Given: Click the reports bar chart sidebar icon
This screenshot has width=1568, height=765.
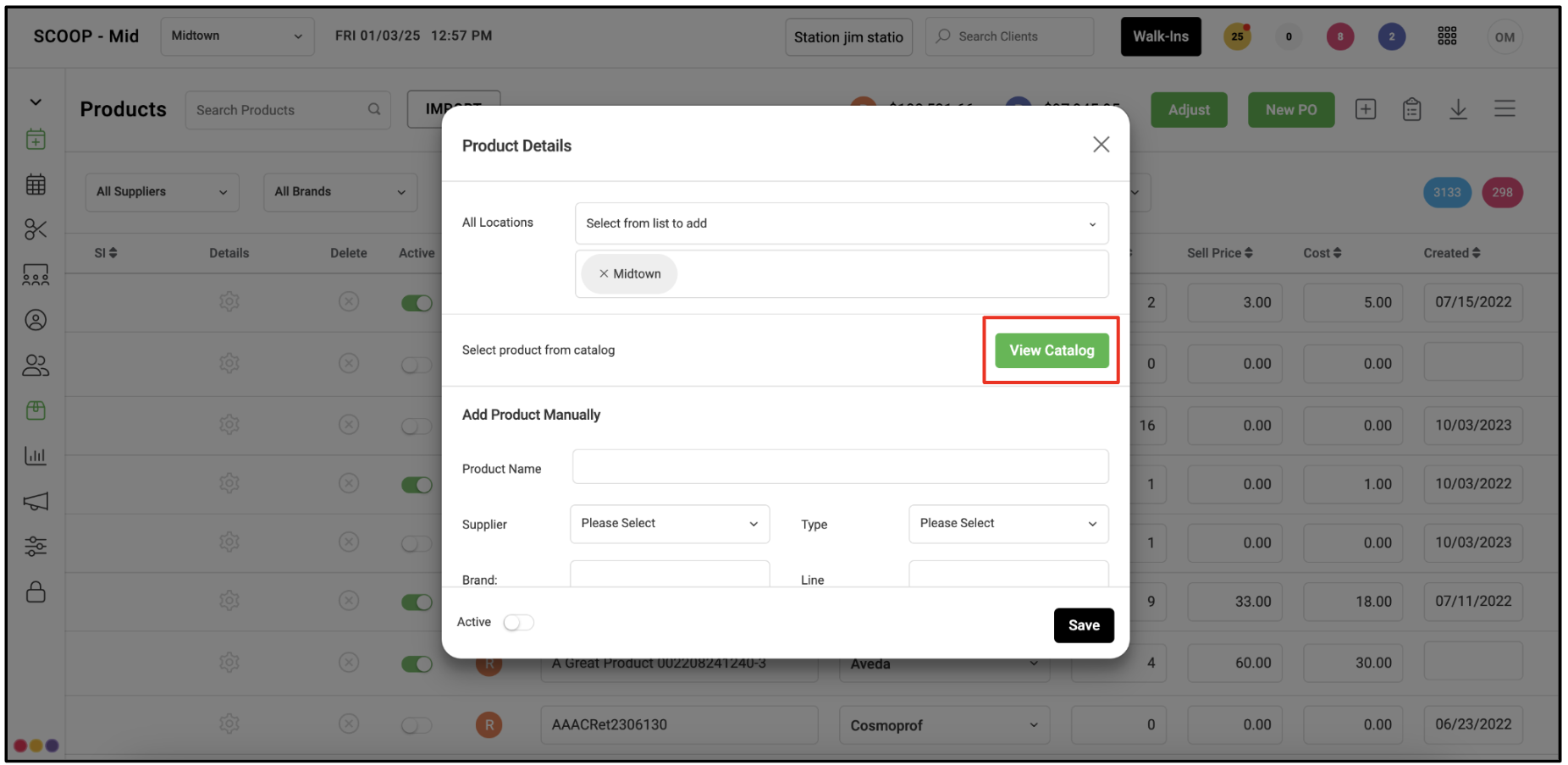Looking at the screenshot, I should (36, 455).
